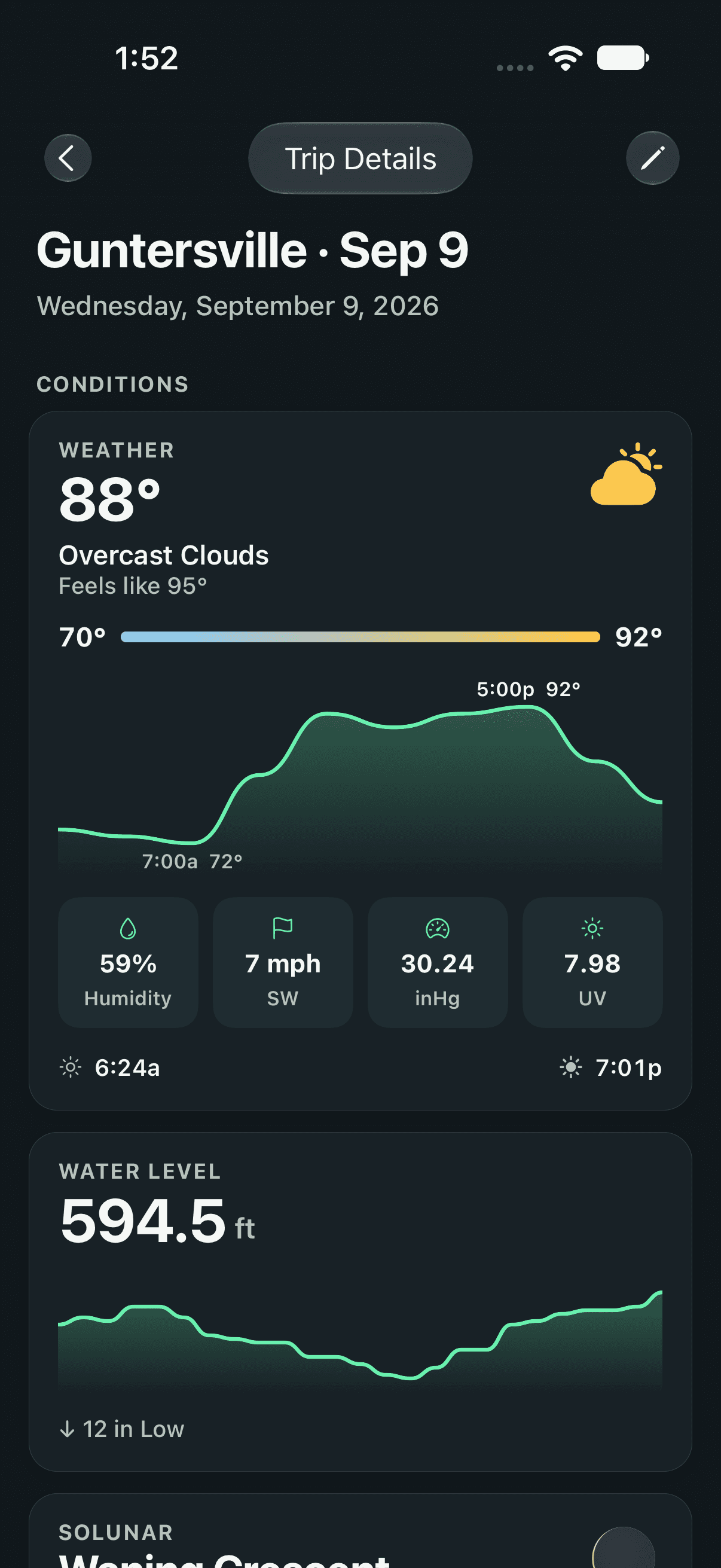Click the Wi-Fi status icon

[565, 59]
